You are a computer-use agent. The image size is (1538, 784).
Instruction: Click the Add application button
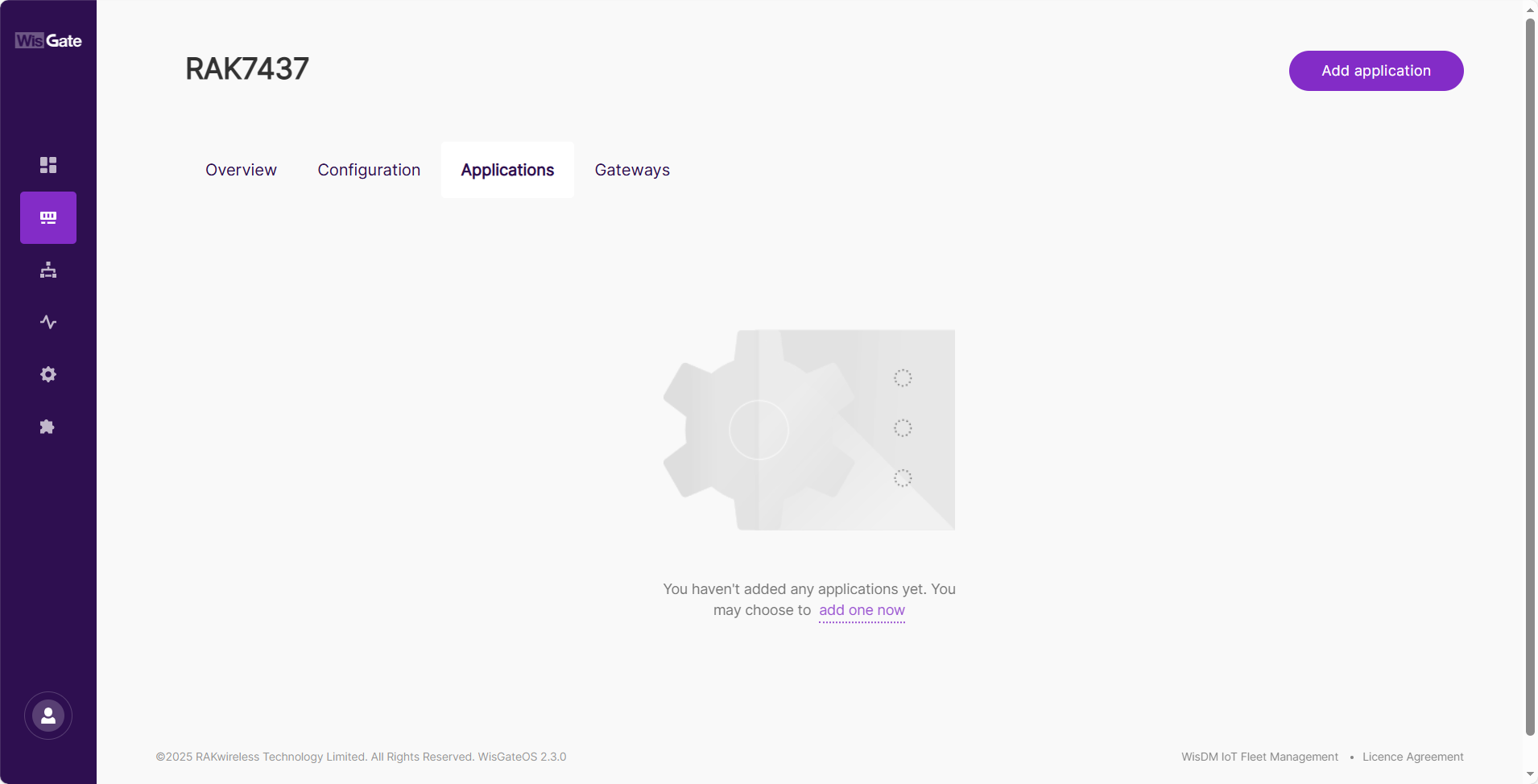tap(1375, 71)
